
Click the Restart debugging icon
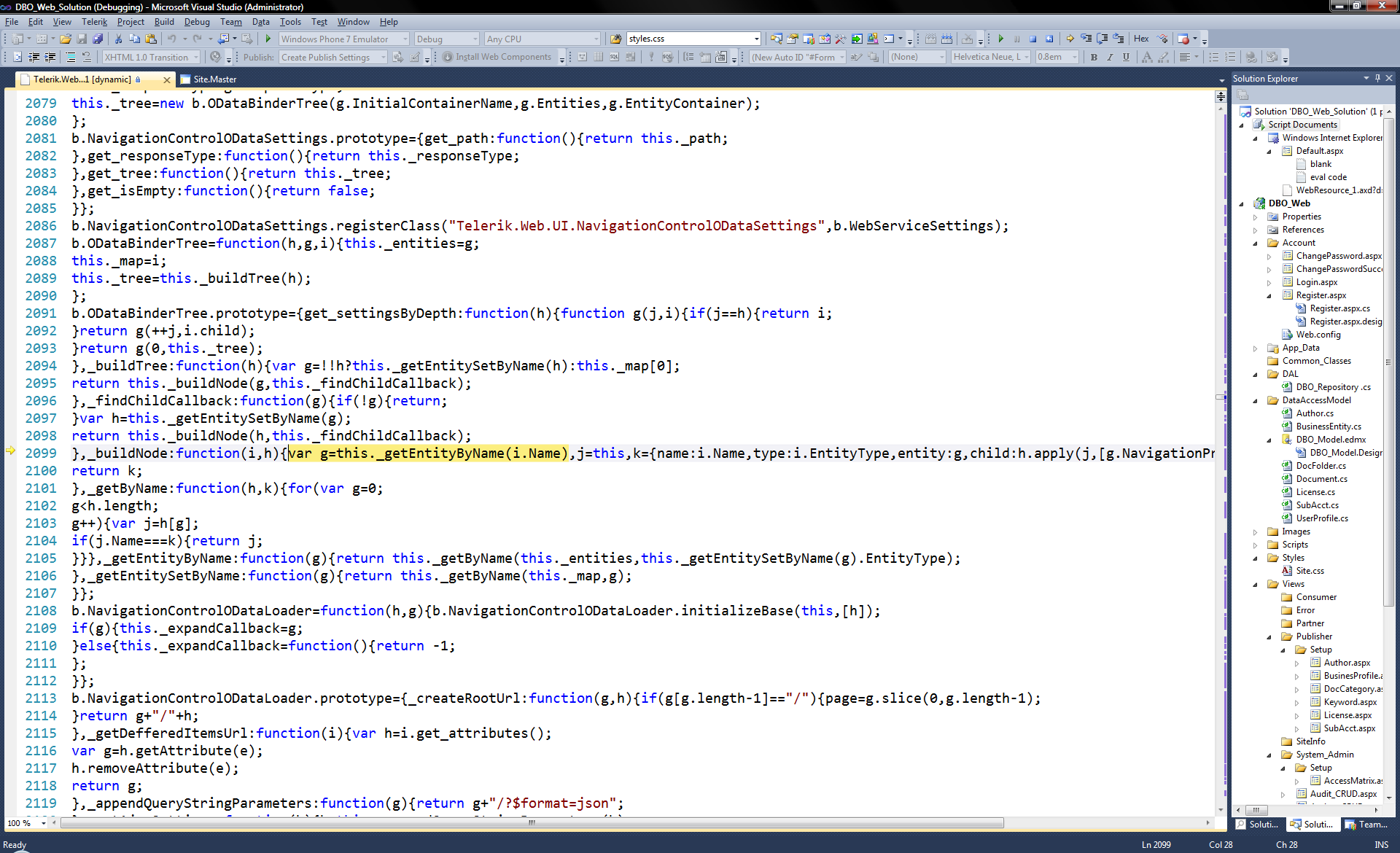coord(1049,39)
